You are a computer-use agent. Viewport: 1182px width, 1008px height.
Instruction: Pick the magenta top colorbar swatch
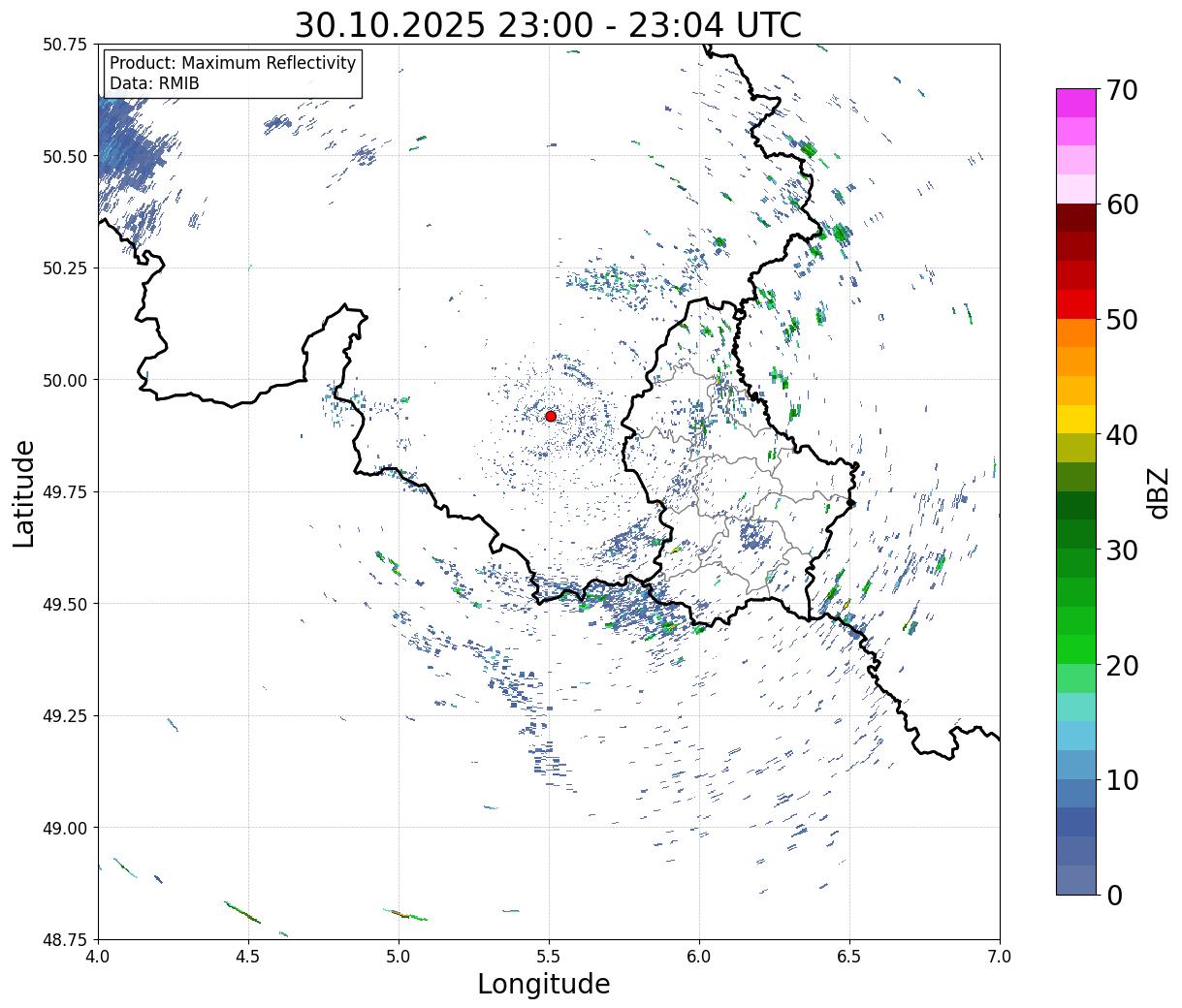tap(1076, 103)
